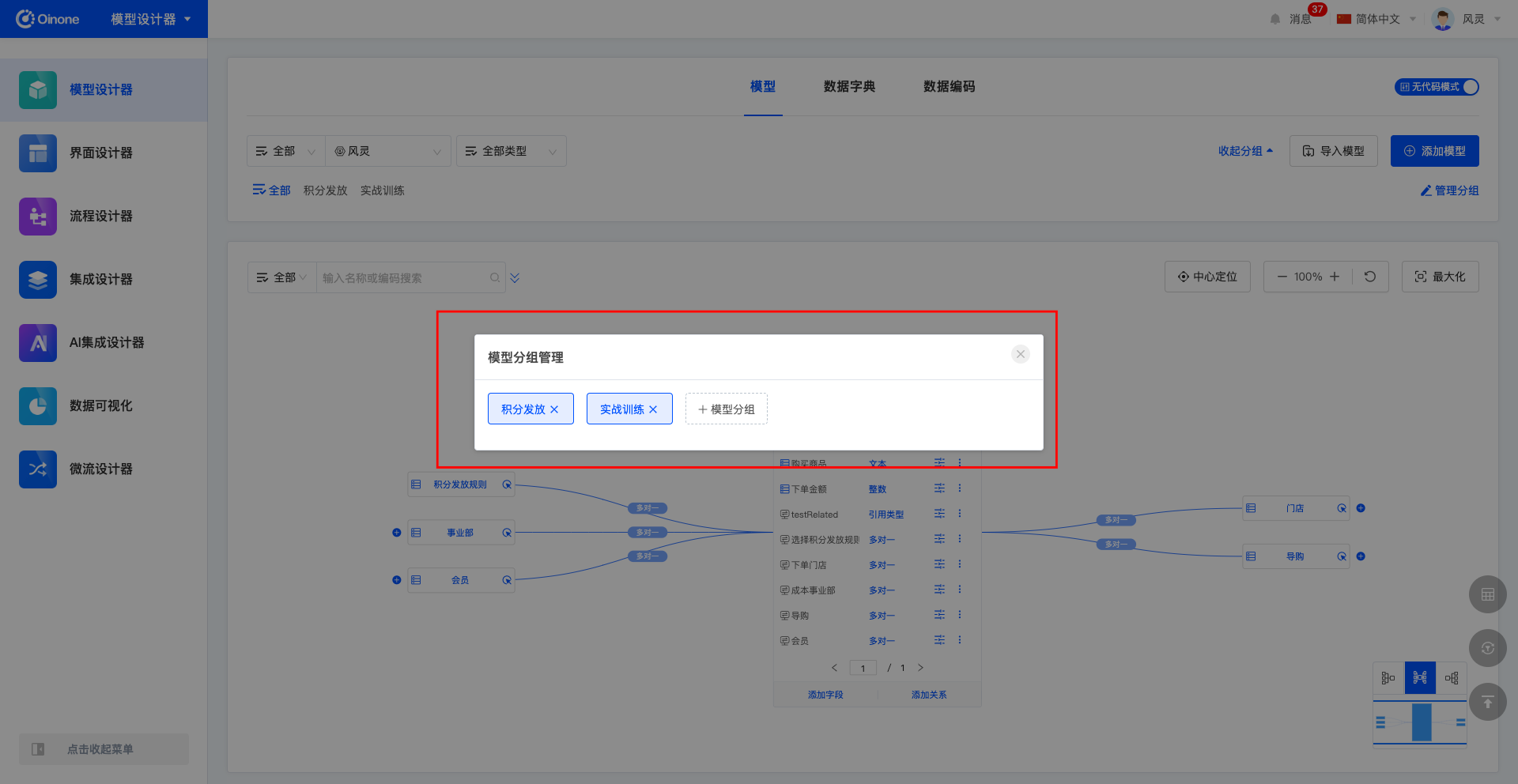The width and height of the screenshot is (1518, 784).
Task: Switch to the 数据字典 tab
Action: tap(849, 86)
